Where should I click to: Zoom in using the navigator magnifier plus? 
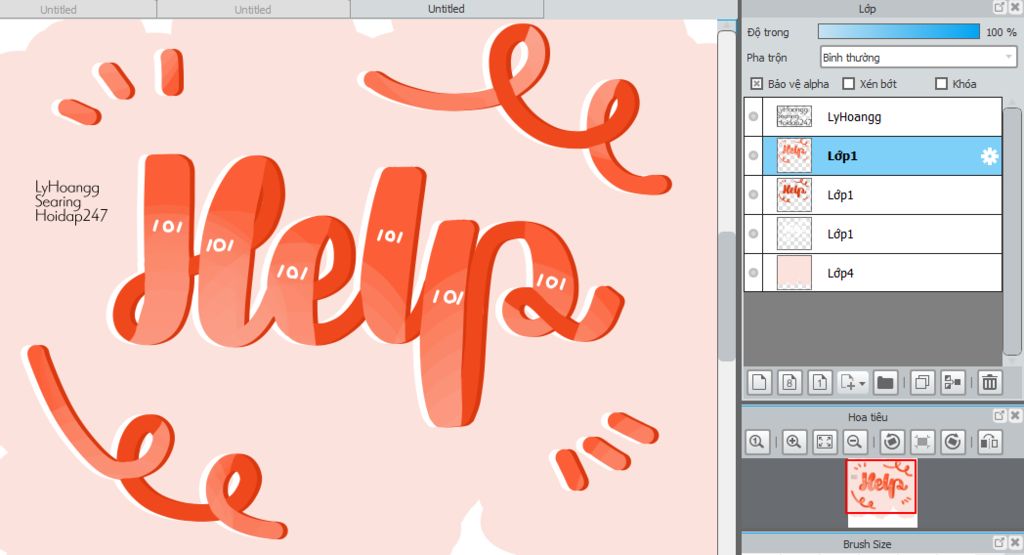click(794, 442)
